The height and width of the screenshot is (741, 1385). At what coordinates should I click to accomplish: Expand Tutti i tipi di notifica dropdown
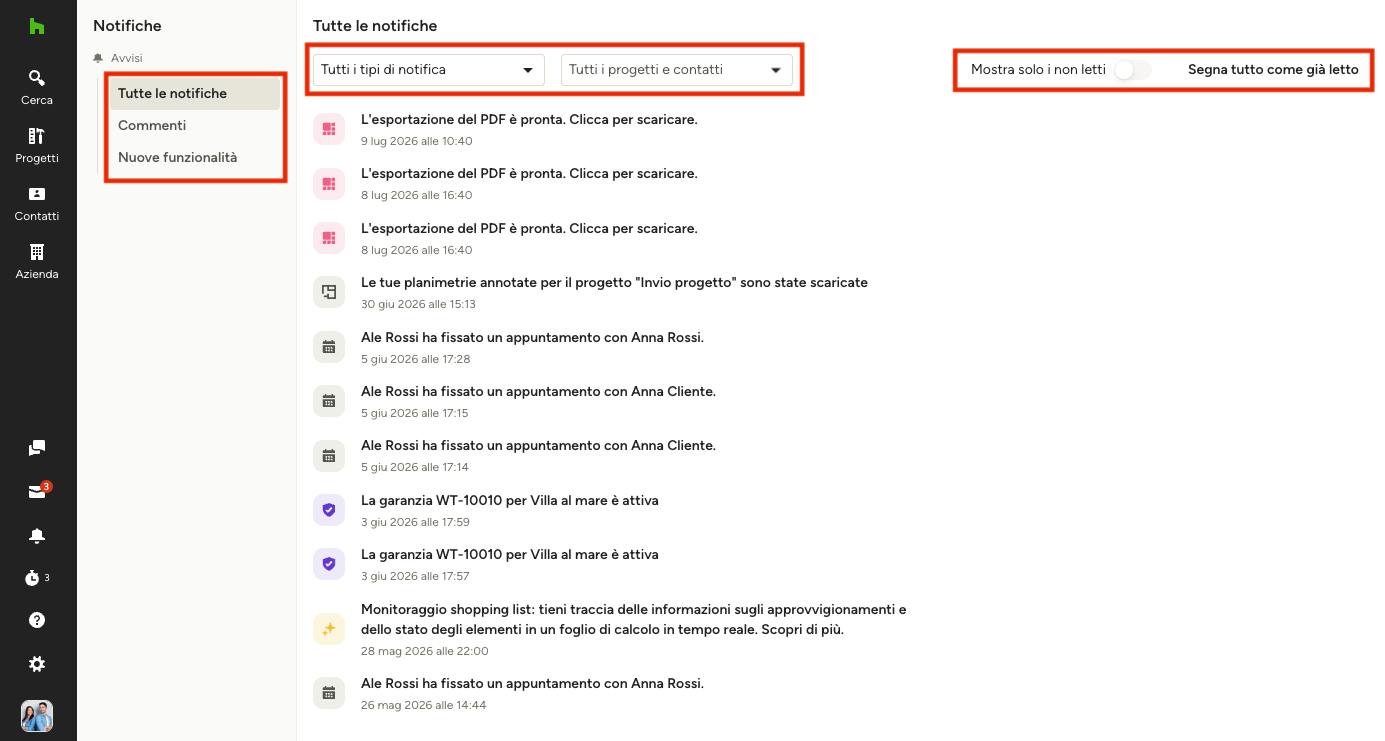pos(428,70)
